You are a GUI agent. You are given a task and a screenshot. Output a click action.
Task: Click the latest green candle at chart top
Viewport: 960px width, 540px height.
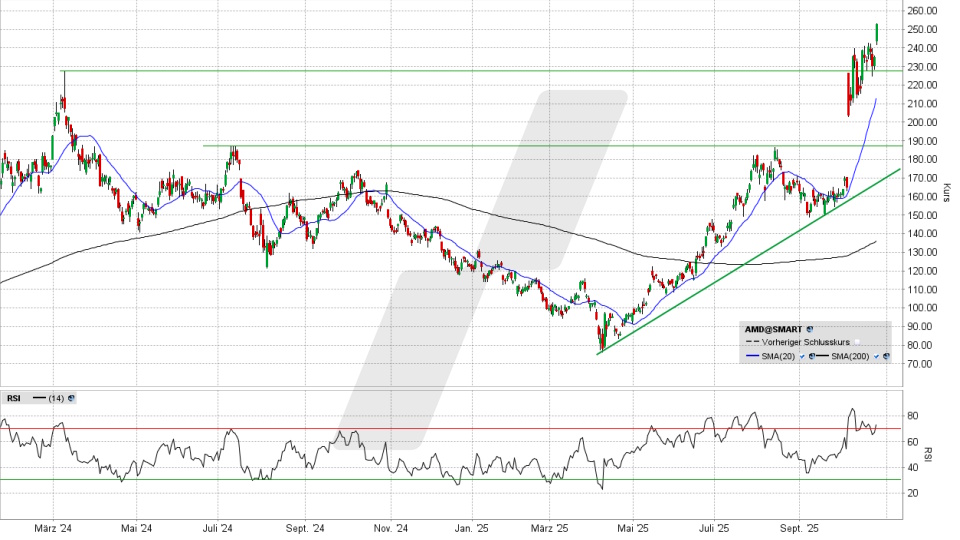pos(877,33)
